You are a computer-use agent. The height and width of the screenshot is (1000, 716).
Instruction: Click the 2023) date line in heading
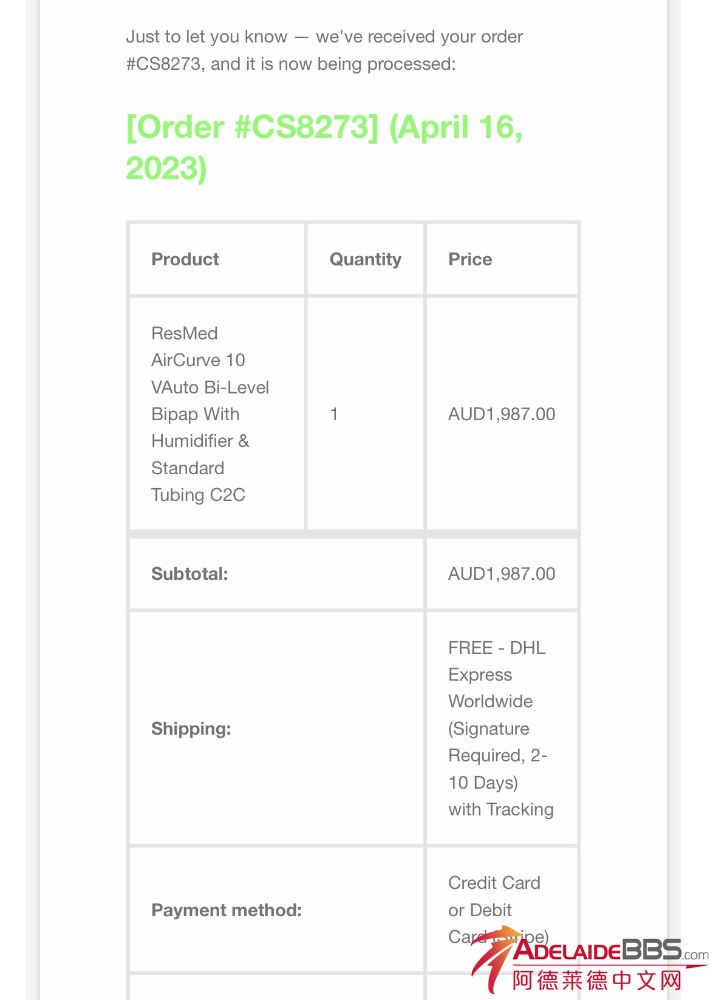point(166,168)
